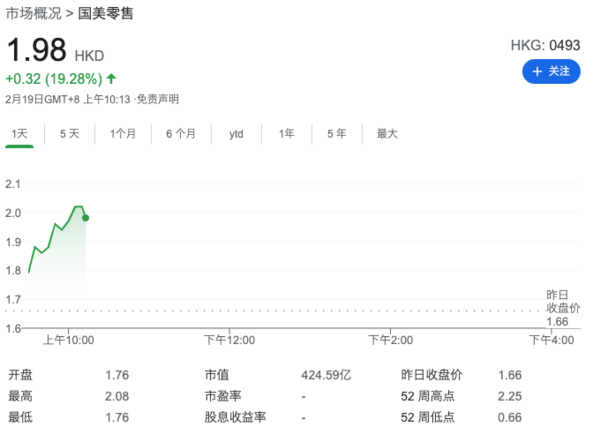Click the 2.1 y-axis label
The height and width of the screenshot is (442, 600).
point(13,184)
